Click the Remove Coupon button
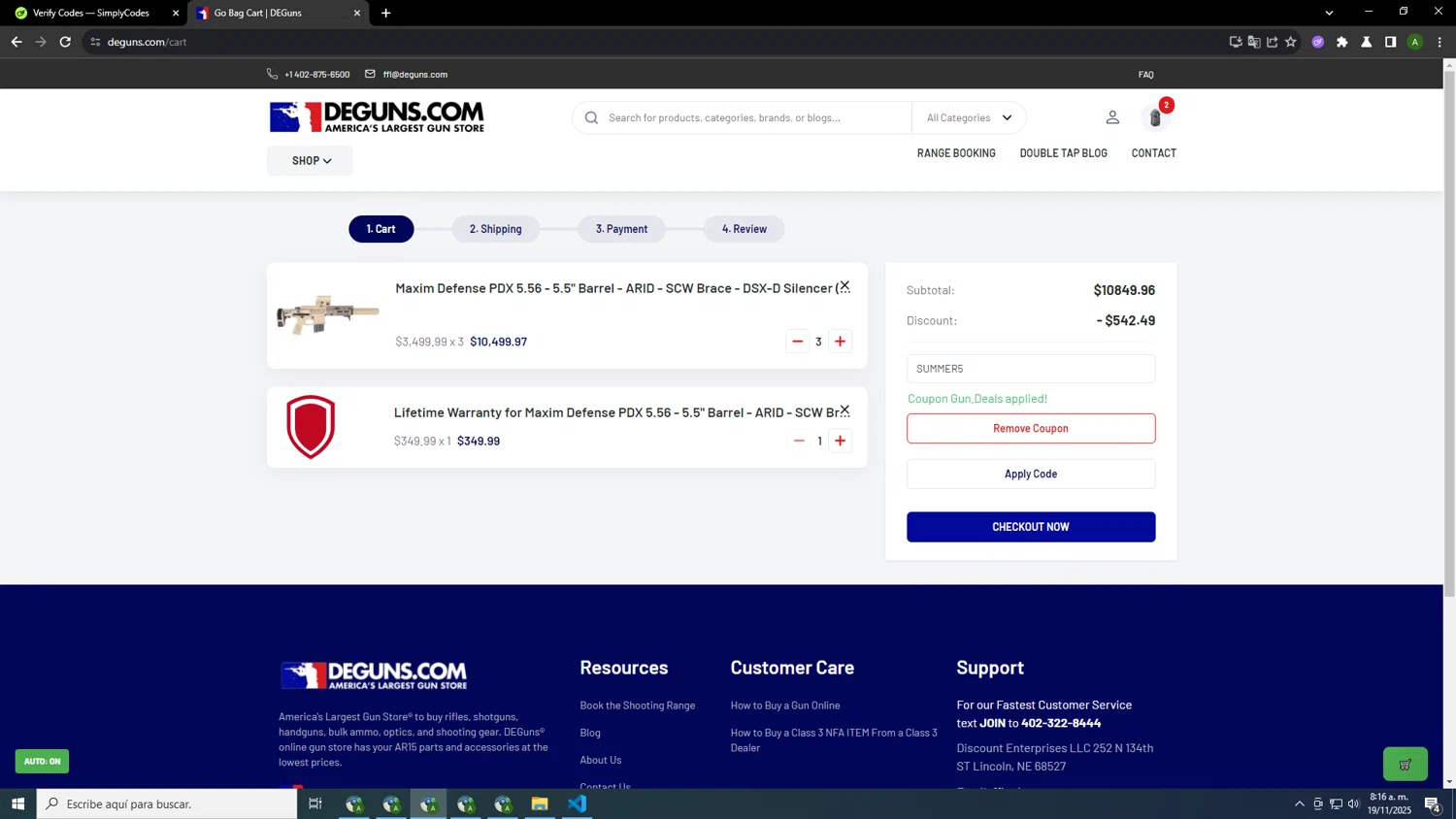 tap(1031, 428)
